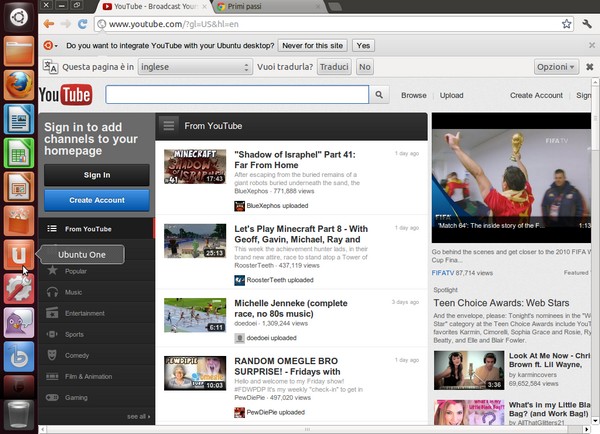This screenshot has width=600, height=434.
Task: Click the translate icon in the translation bar
Action: [x=50, y=67]
